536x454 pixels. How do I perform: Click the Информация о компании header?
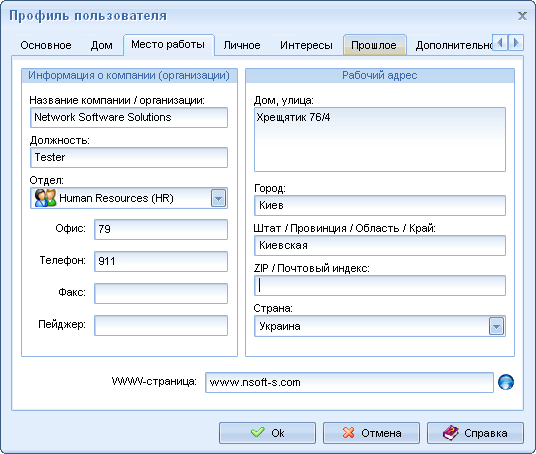[129, 75]
